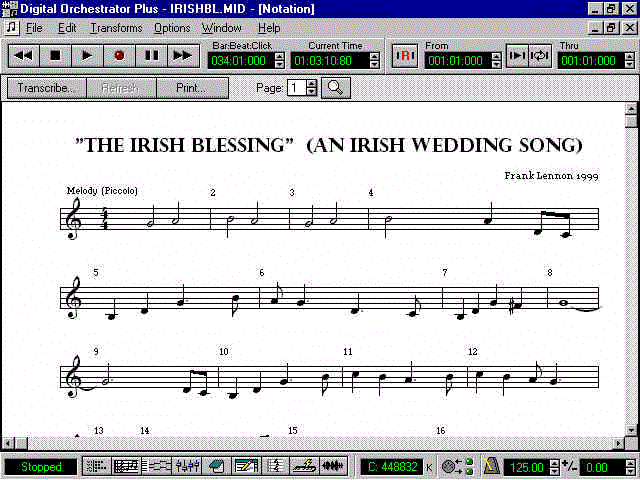Toggle the play-range arrow button next to From
Viewport: 640px width, 480px height.
point(518,56)
